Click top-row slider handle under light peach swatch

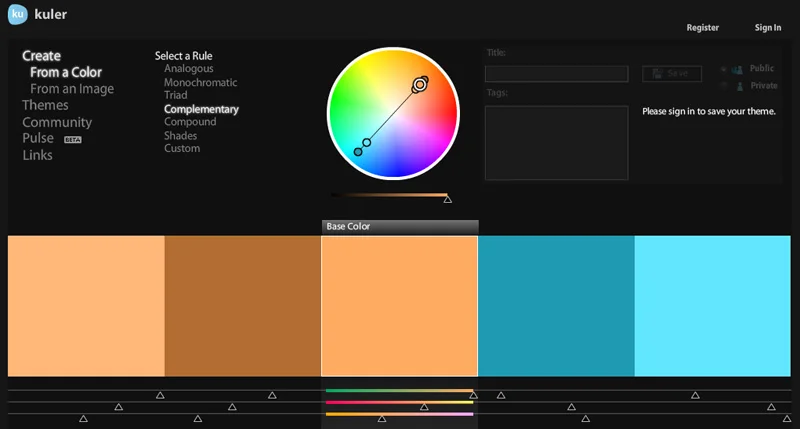point(160,395)
